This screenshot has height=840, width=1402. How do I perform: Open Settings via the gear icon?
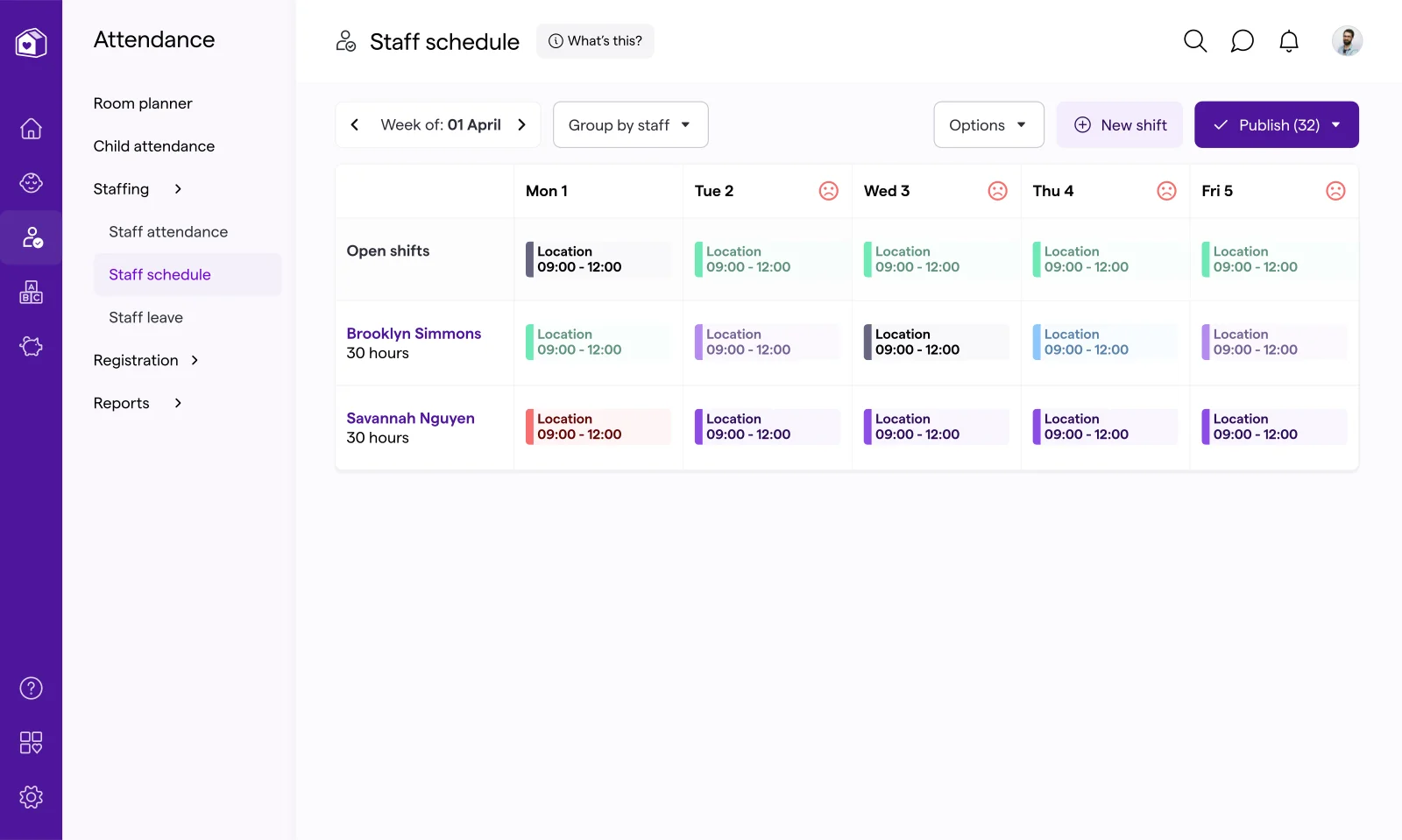[x=31, y=796]
